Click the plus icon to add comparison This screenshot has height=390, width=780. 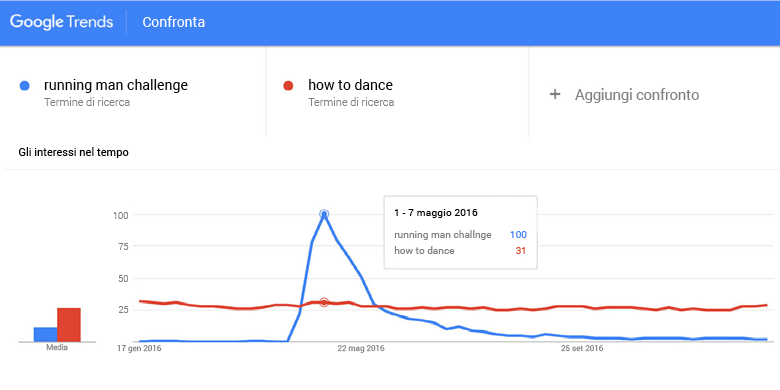point(555,95)
